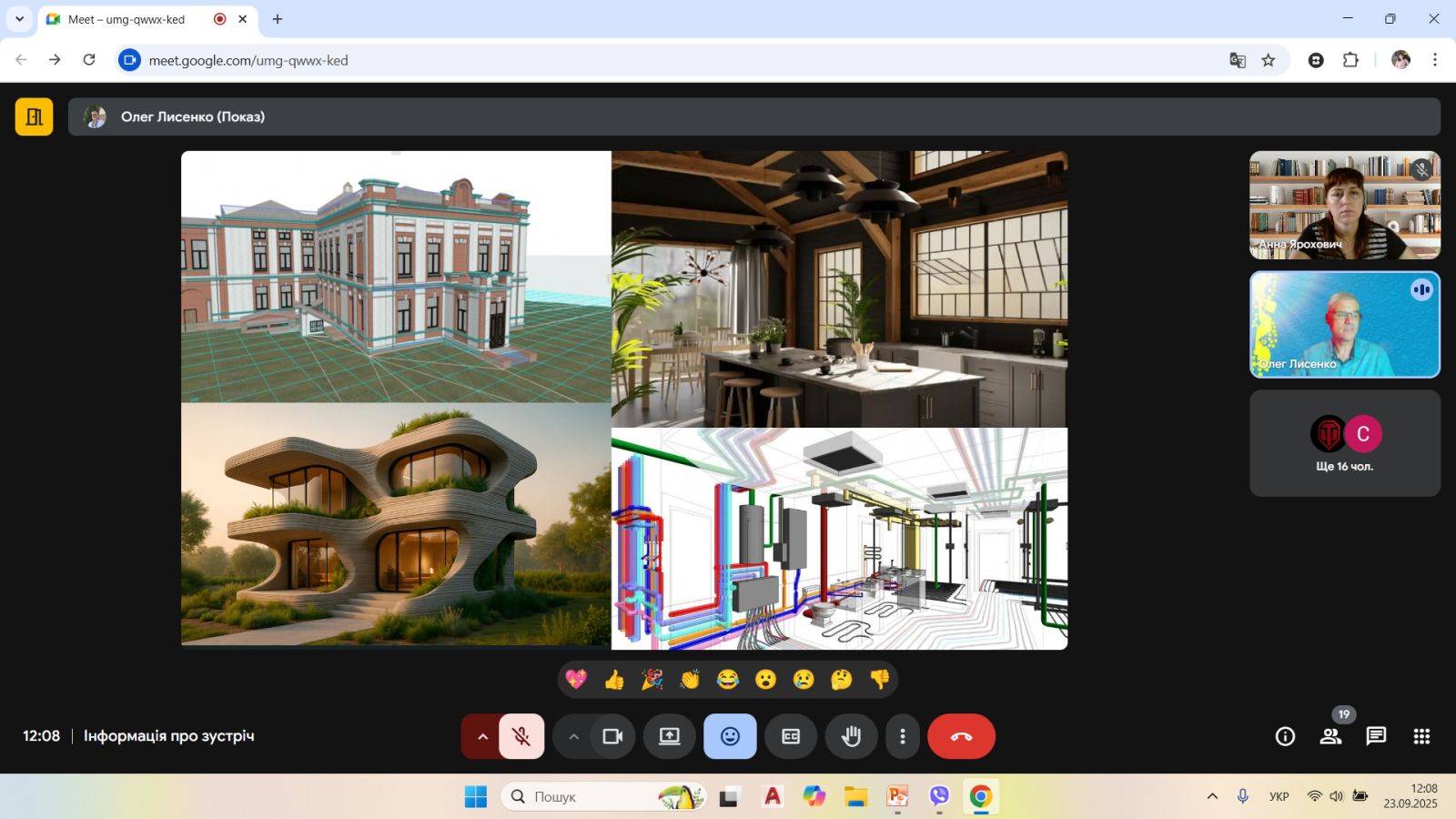Send the party popper emoji reaction
This screenshot has height=819, width=1456.
point(652,680)
